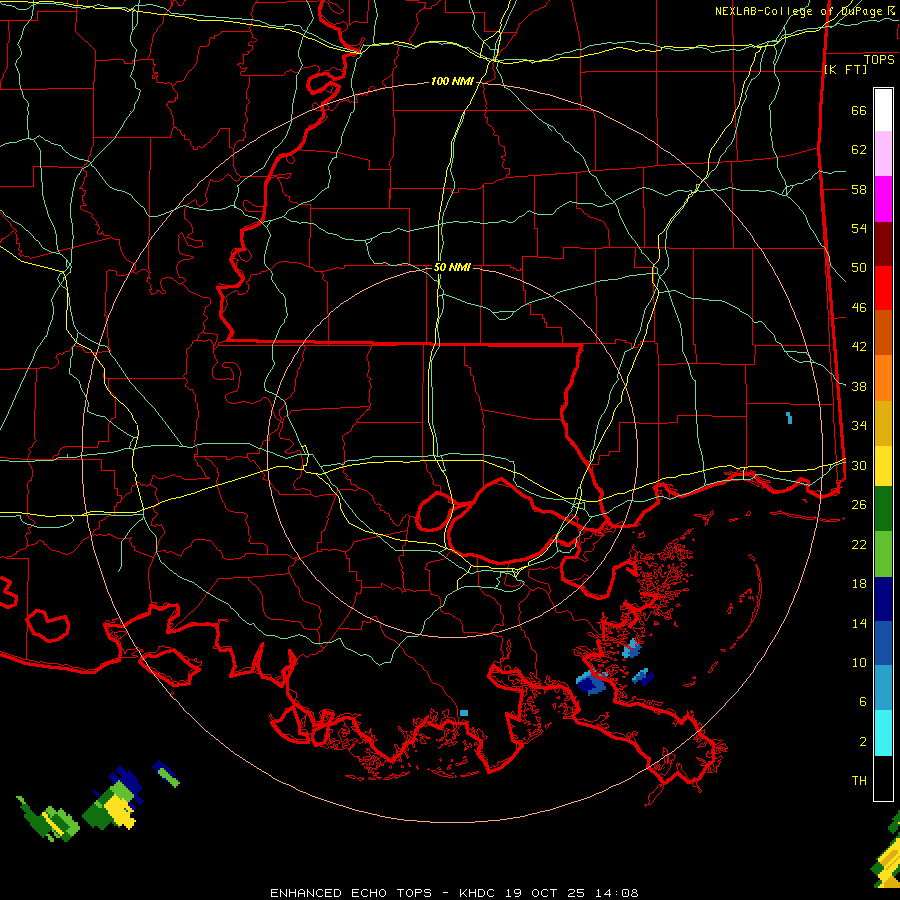Click the tiny light-blue echo on the central south coast
This screenshot has height=900, width=900.
(x=464, y=713)
